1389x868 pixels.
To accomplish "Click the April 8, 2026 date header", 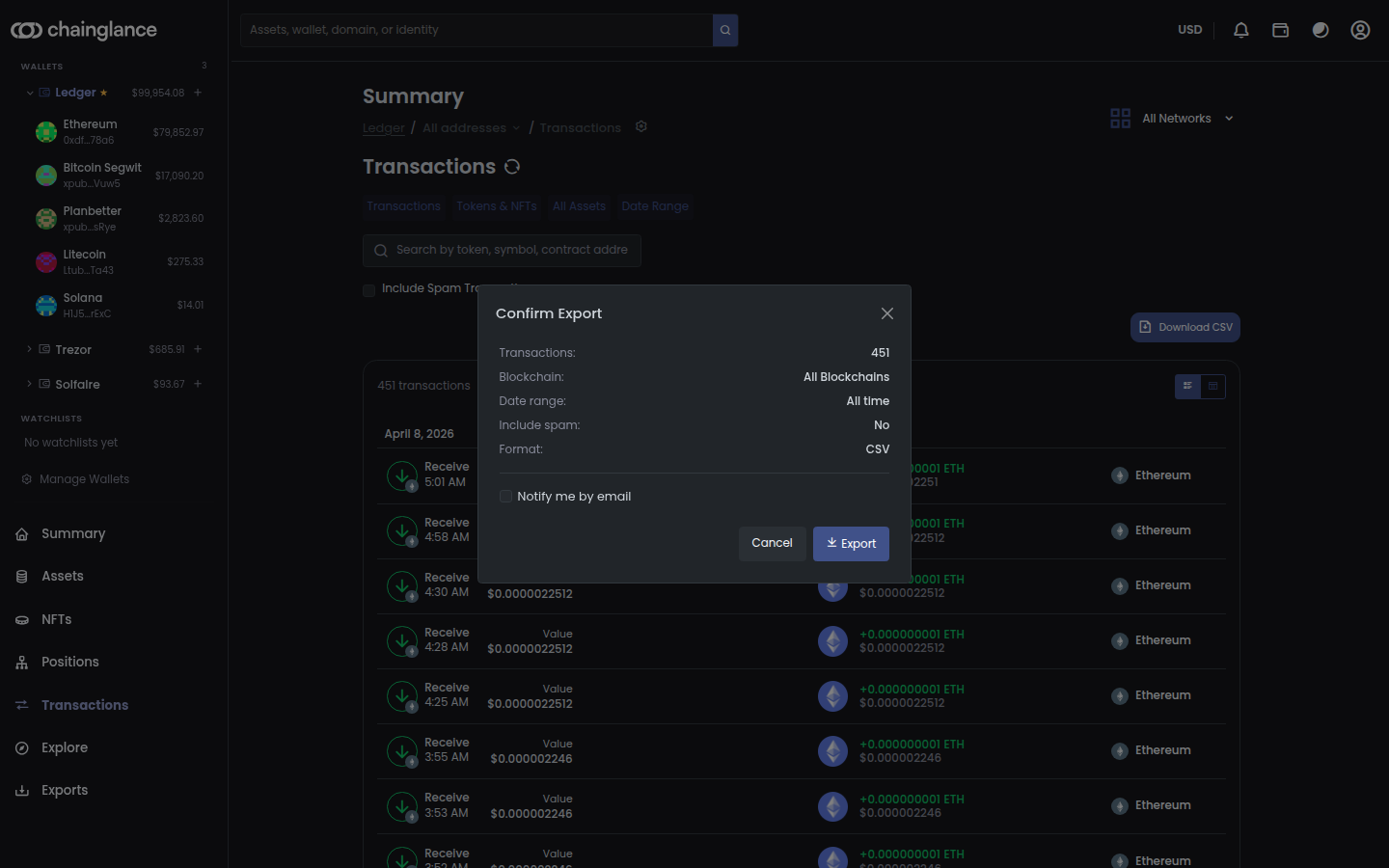I will (419, 434).
